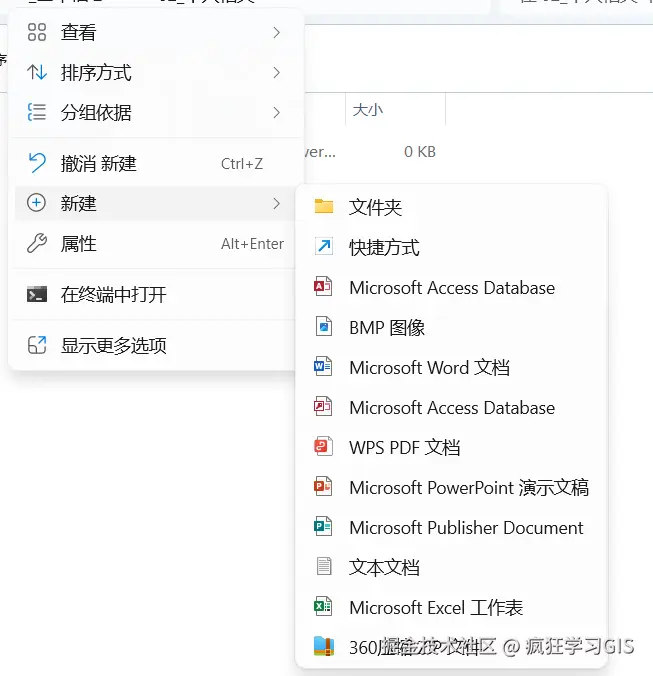Click the terminal icon beside 在终端中打开

click(37, 294)
